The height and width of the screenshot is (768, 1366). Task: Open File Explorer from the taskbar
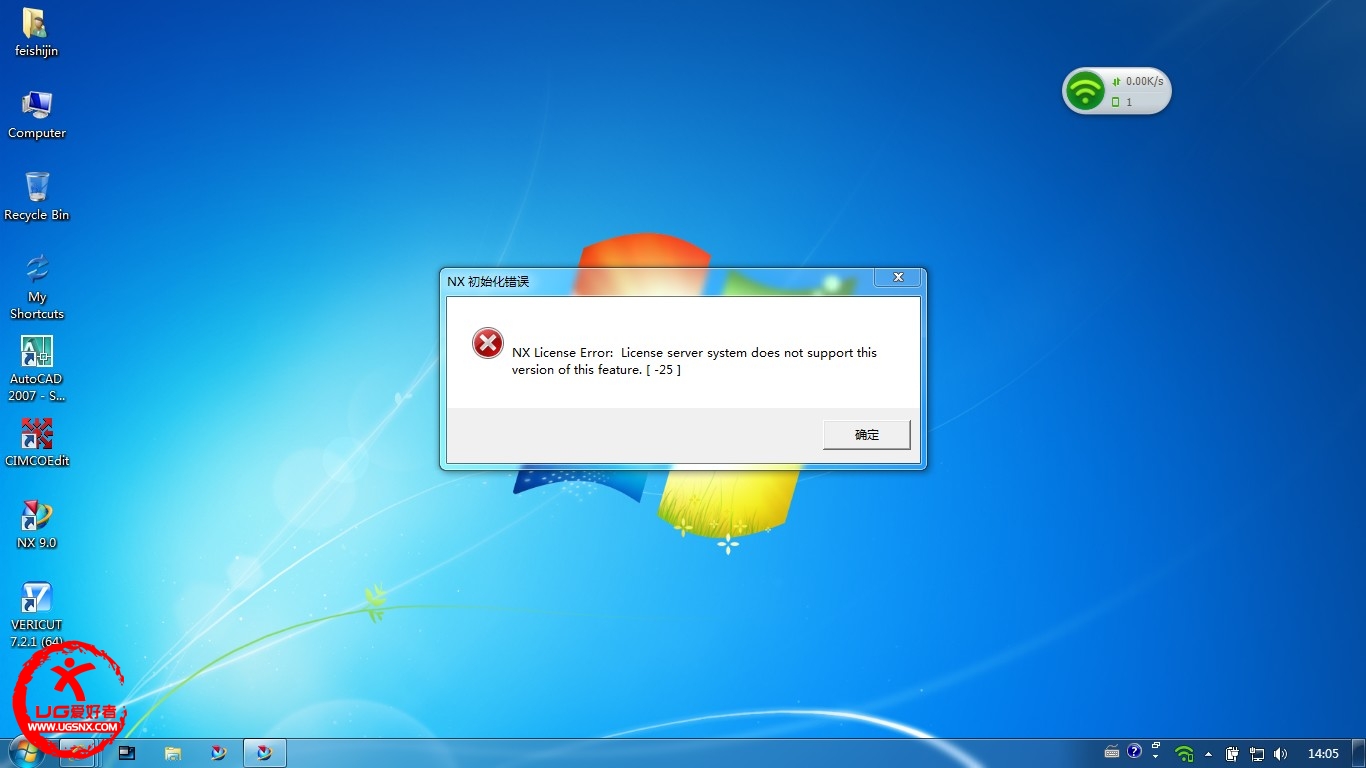[173, 753]
